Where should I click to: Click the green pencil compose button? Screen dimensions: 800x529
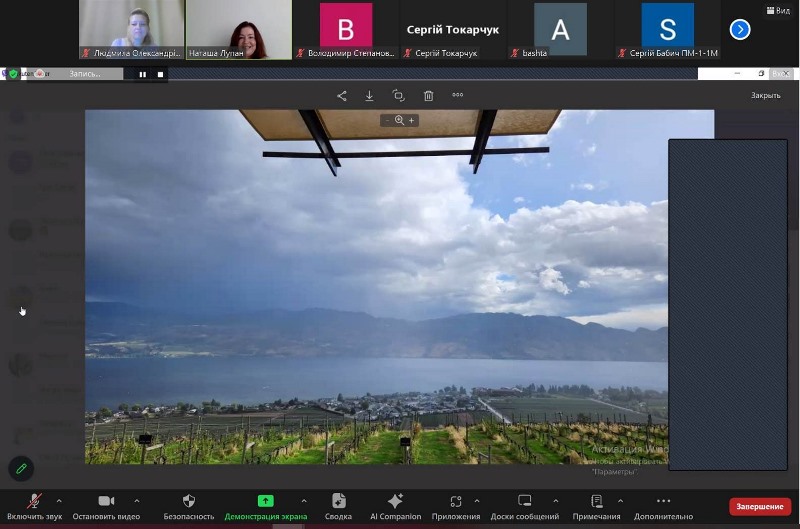coord(21,468)
